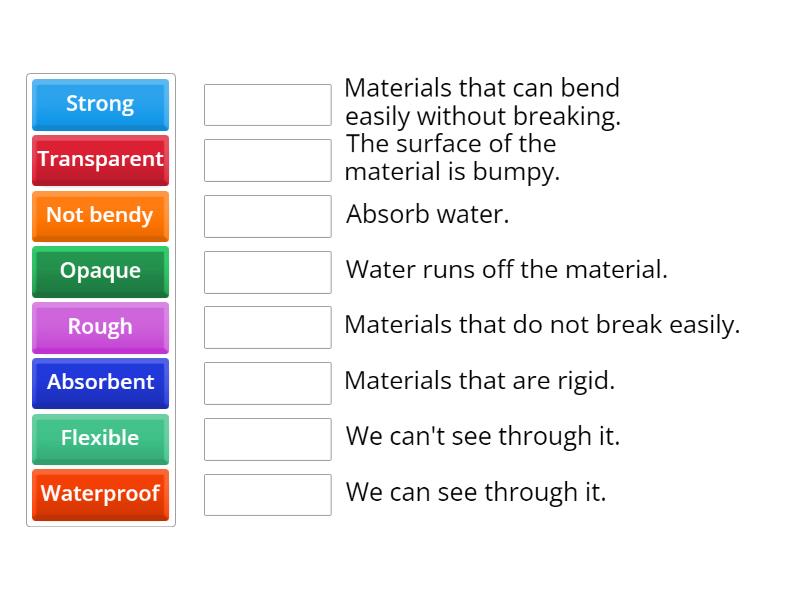800x600 pixels.
Task: Select the Strong word tile
Action: (x=100, y=104)
